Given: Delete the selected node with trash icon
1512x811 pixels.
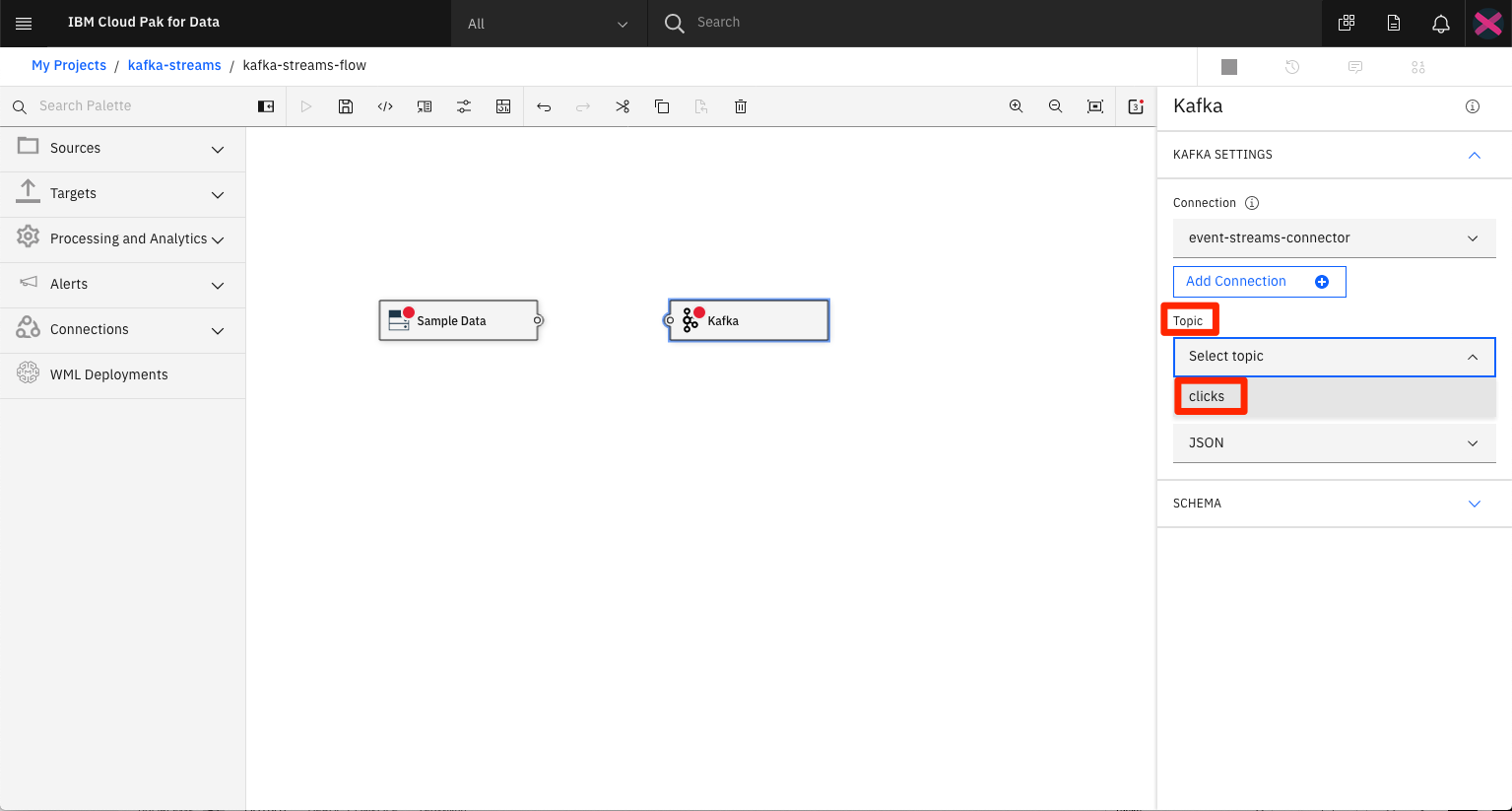Looking at the screenshot, I should pos(741,106).
